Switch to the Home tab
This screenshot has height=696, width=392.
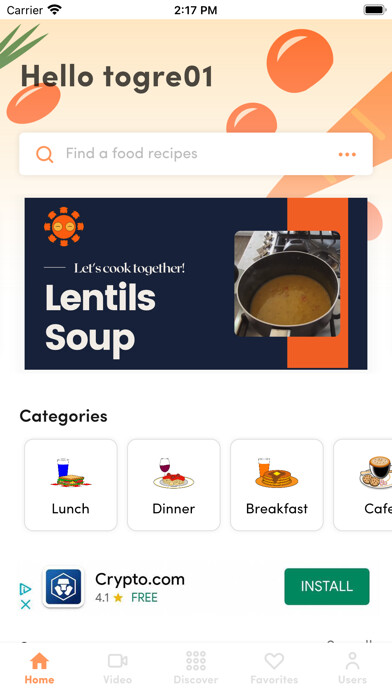pyautogui.click(x=39, y=668)
